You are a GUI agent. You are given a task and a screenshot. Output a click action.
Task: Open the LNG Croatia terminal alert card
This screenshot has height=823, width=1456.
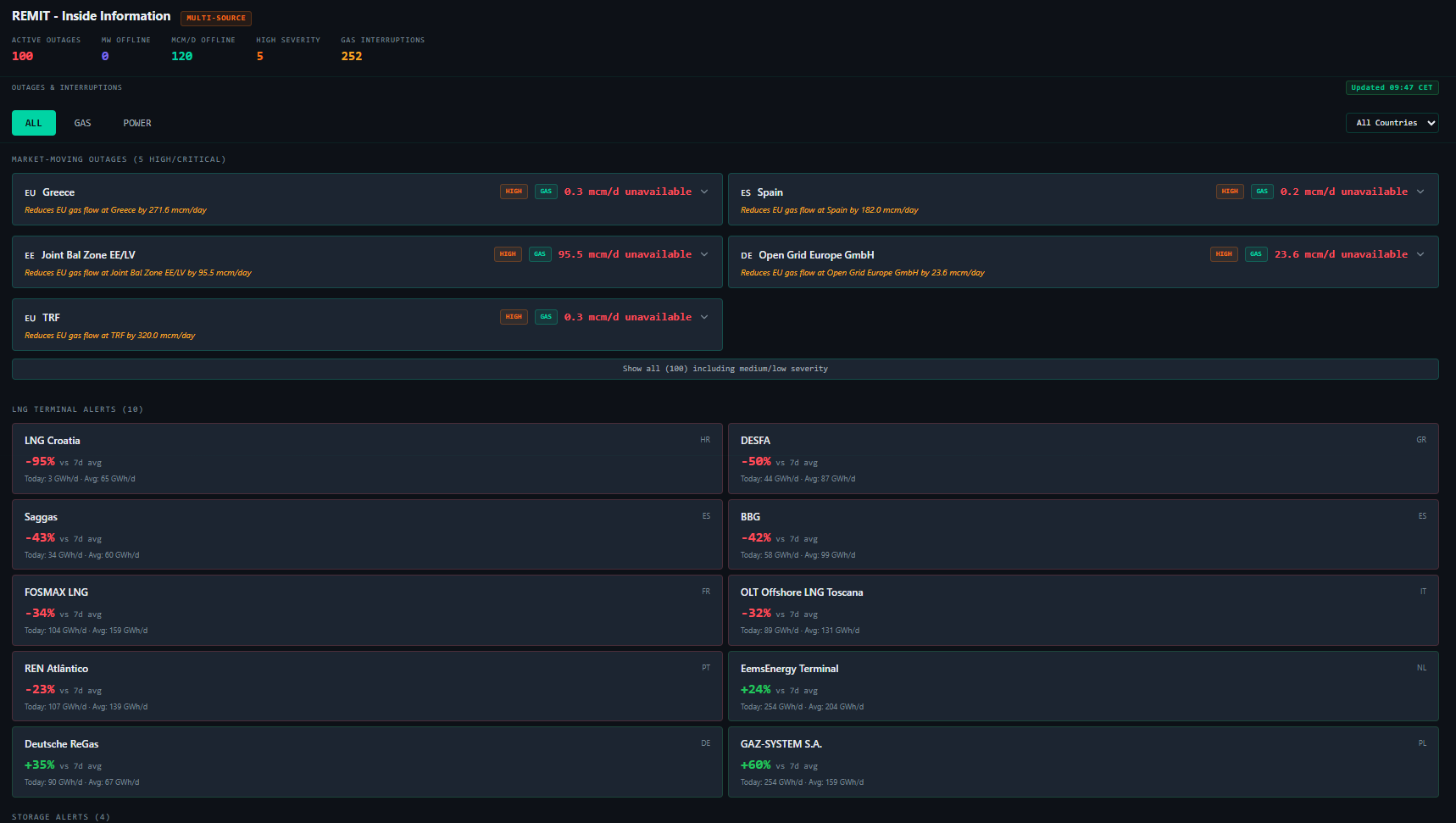point(367,459)
